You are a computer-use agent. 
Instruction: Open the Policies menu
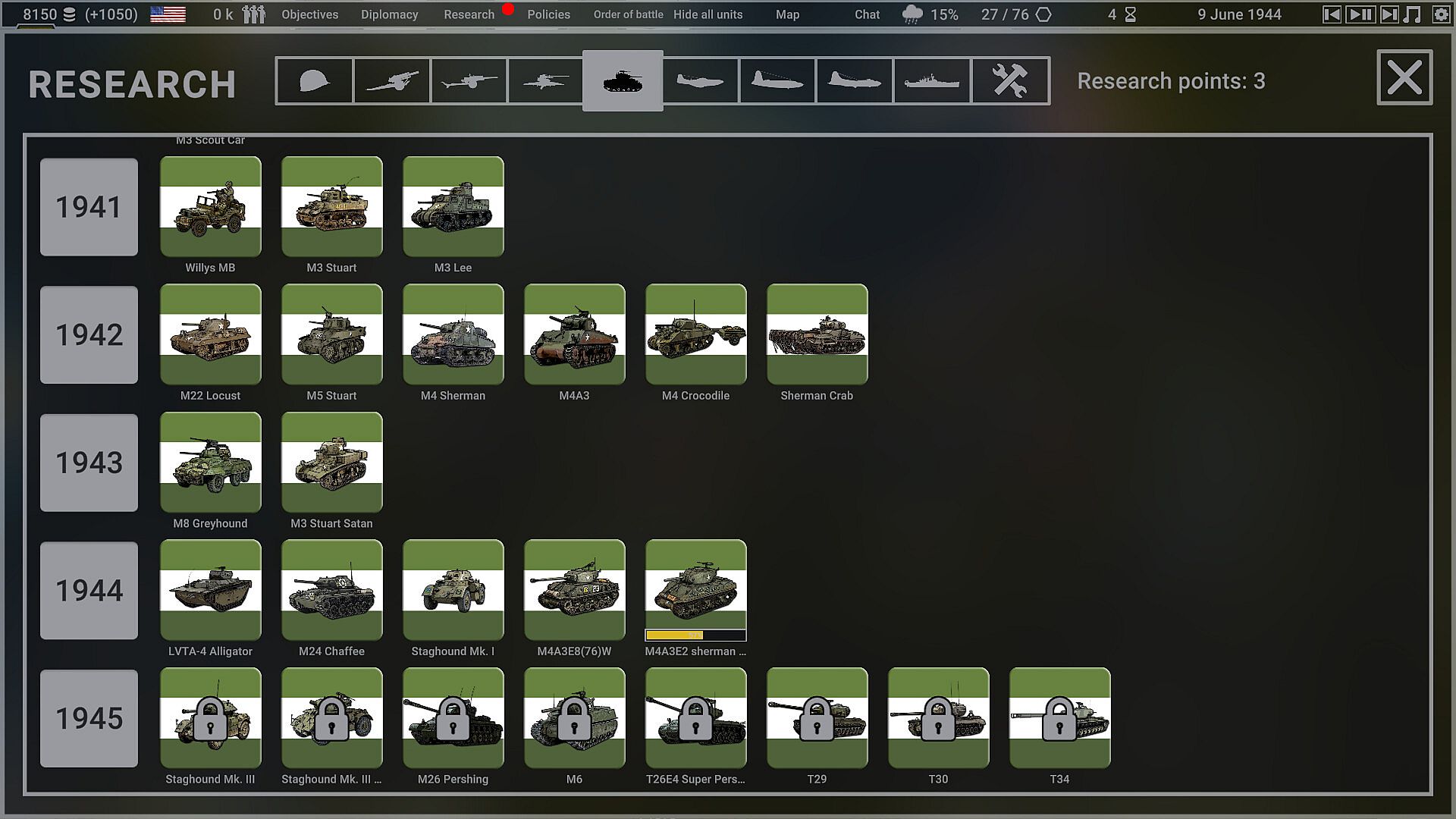tap(548, 14)
